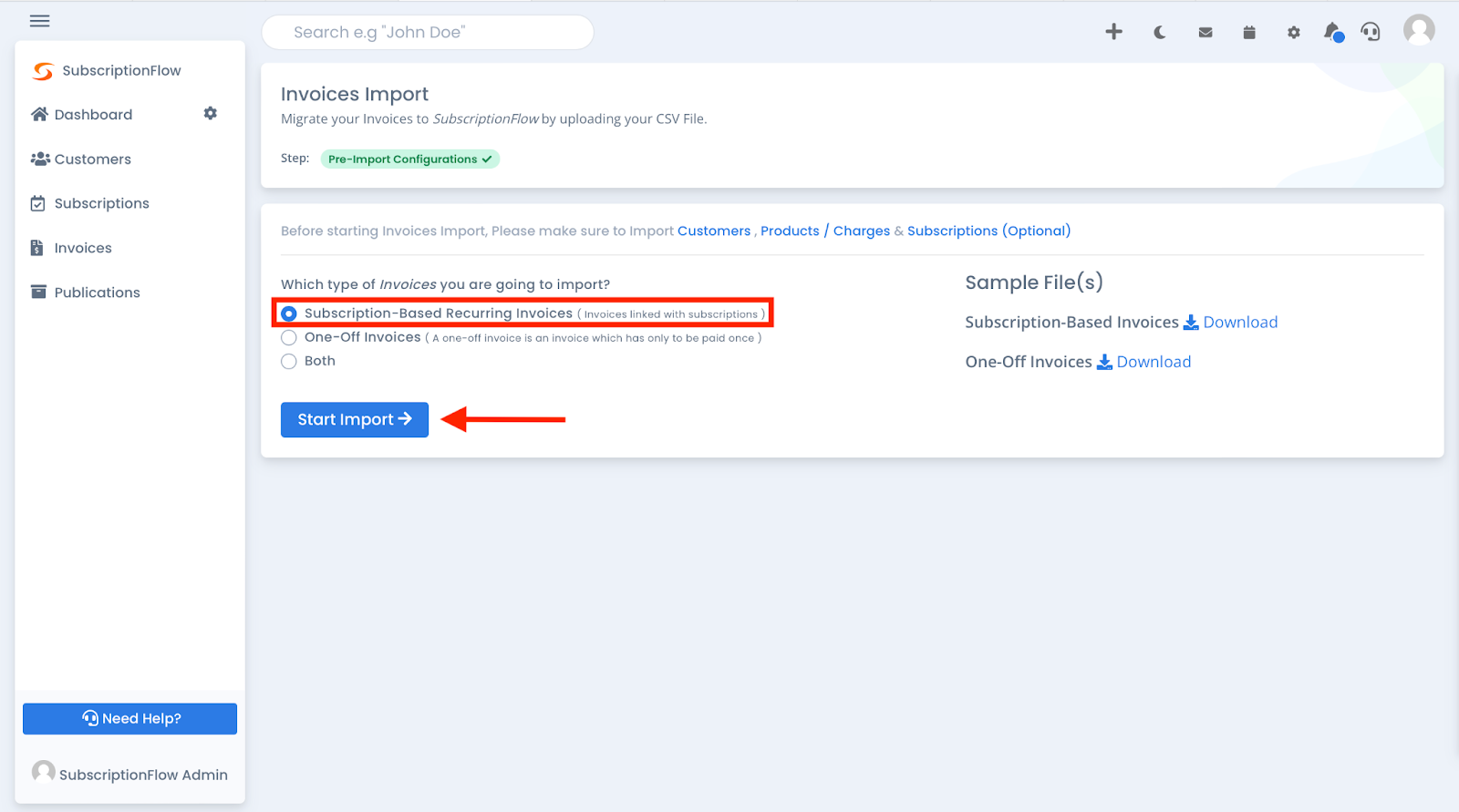The height and width of the screenshot is (812, 1459).
Task: Click the support headset icon
Action: (x=1371, y=32)
